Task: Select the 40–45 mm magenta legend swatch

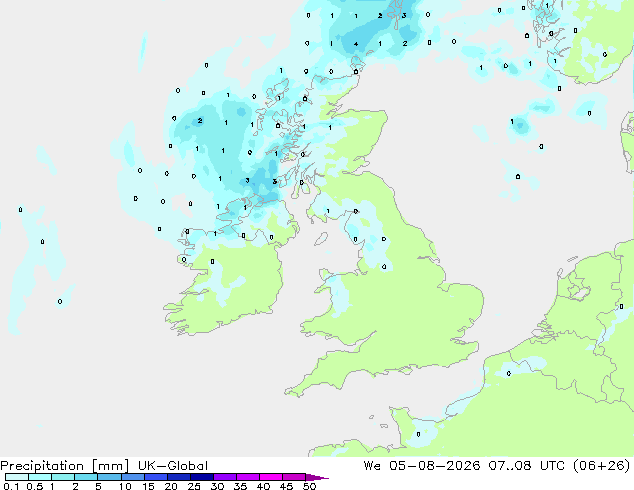Action: tap(271, 477)
